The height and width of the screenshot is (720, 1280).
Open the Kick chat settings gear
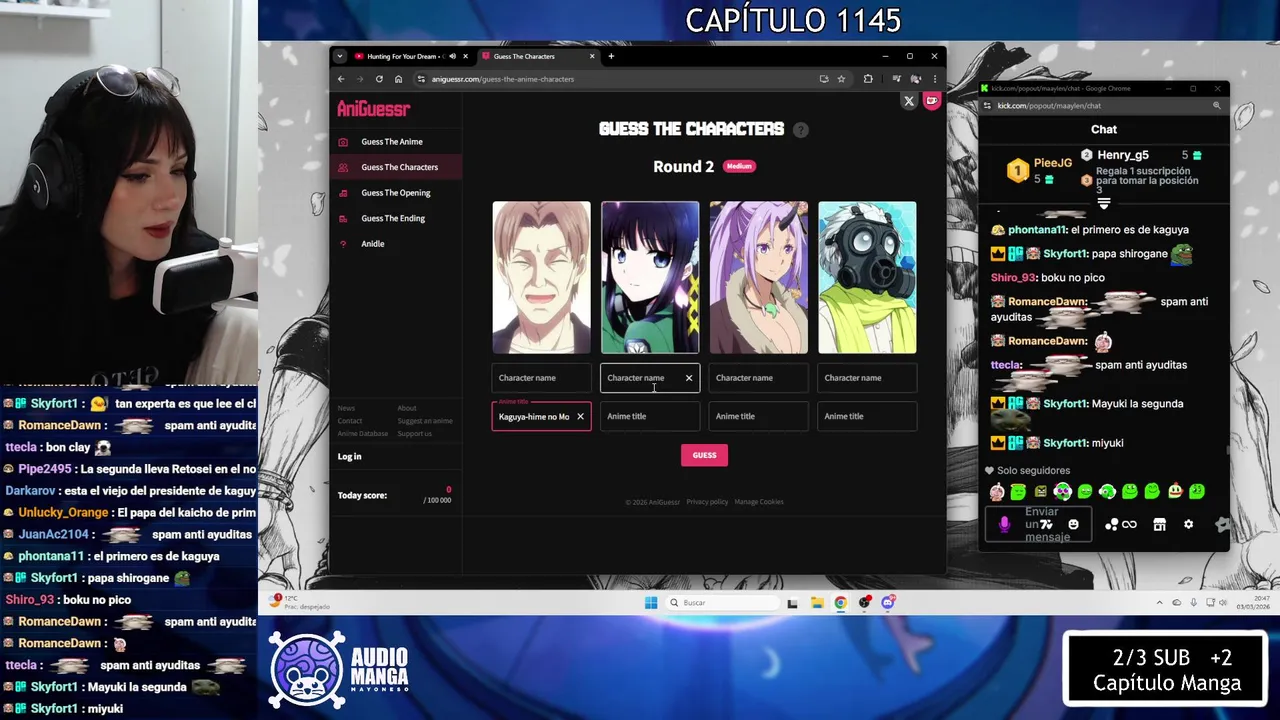(x=1188, y=524)
